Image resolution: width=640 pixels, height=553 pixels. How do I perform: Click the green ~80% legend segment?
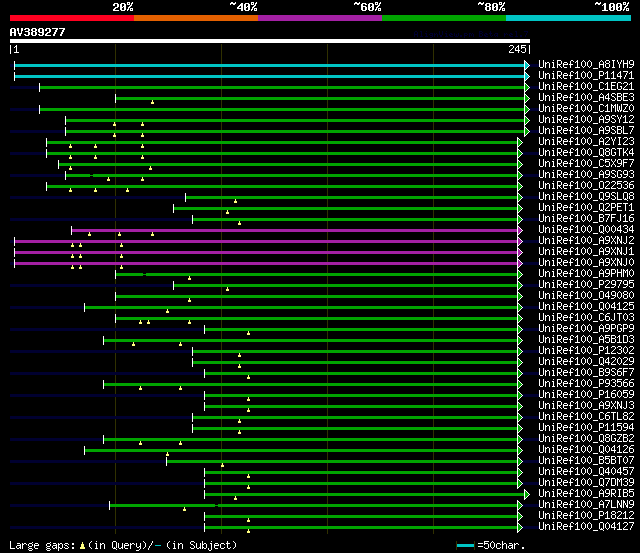[x=444, y=18]
